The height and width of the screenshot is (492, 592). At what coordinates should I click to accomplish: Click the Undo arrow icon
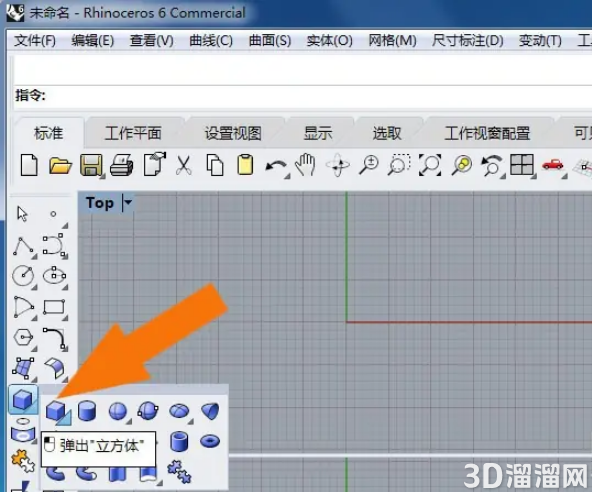pyautogui.click(x=276, y=166)
